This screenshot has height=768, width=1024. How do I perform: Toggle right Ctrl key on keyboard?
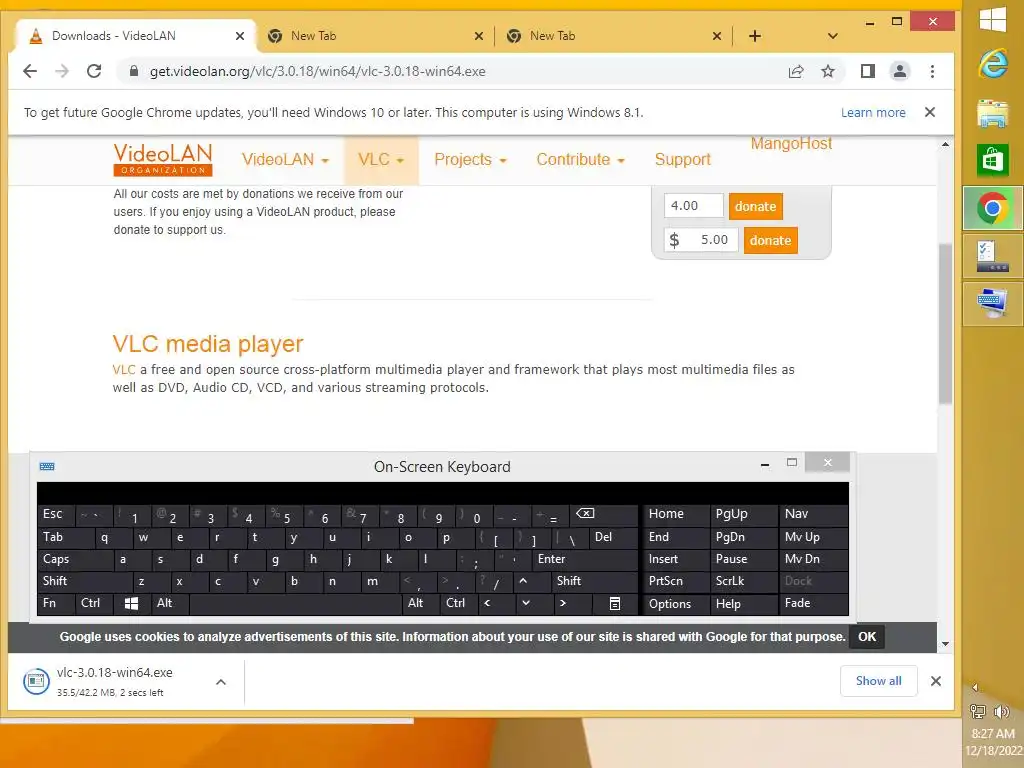tap(459, 603)
